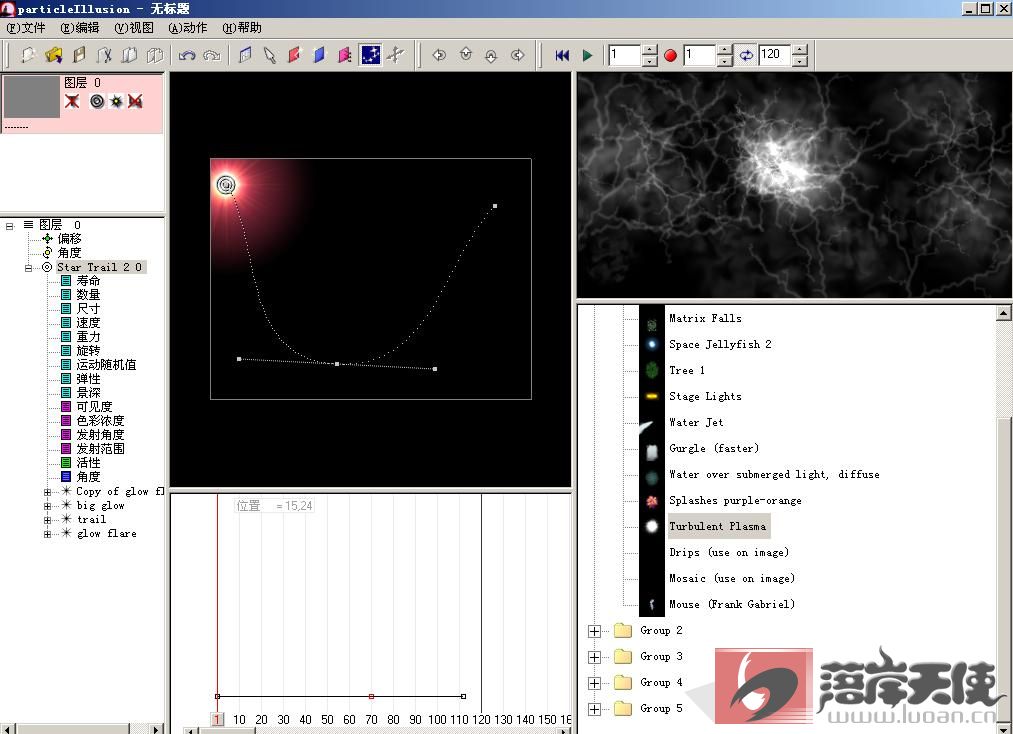Expand the Group 5 folder
This screenshot has height=734, width=1013.
click(x=594, y=709)
